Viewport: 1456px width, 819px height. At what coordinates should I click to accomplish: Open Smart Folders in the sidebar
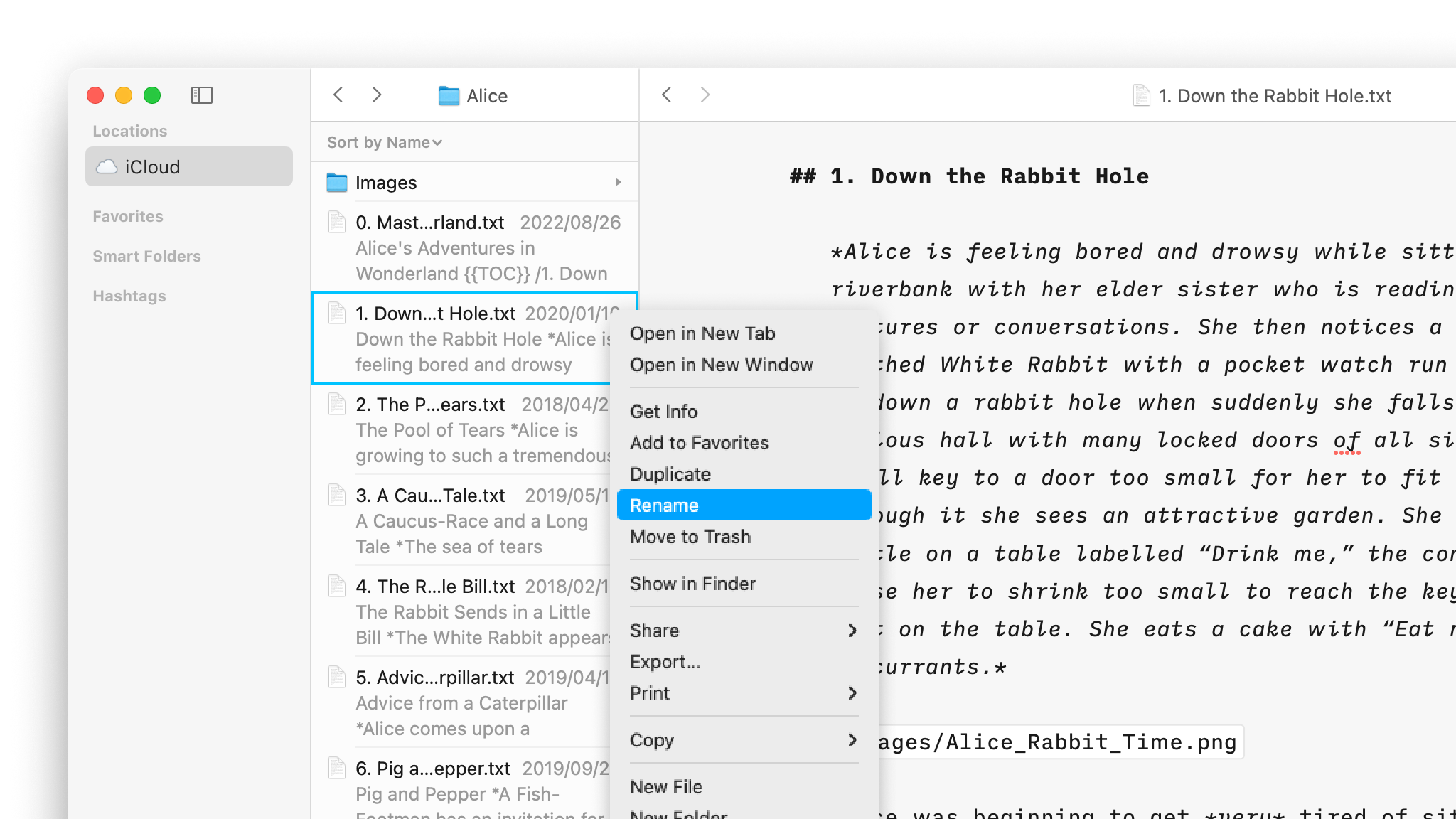click(x=146, y=256)
